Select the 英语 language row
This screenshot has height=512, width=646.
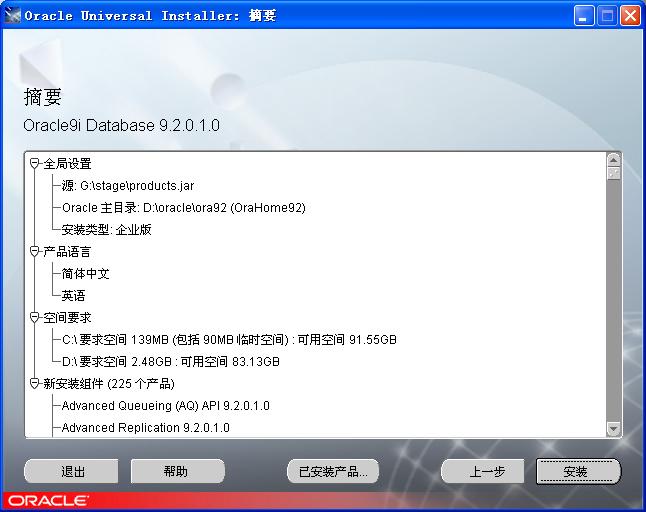(x=73, y=295)
